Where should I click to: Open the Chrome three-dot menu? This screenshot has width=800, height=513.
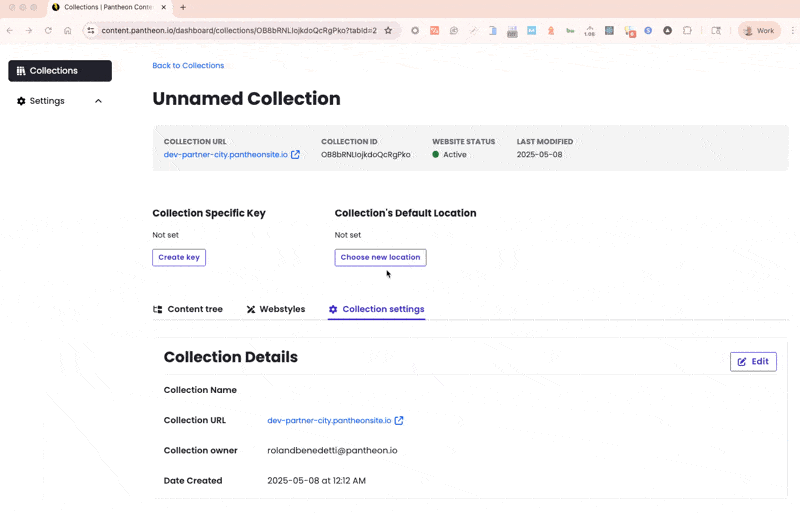click(790, 31)
